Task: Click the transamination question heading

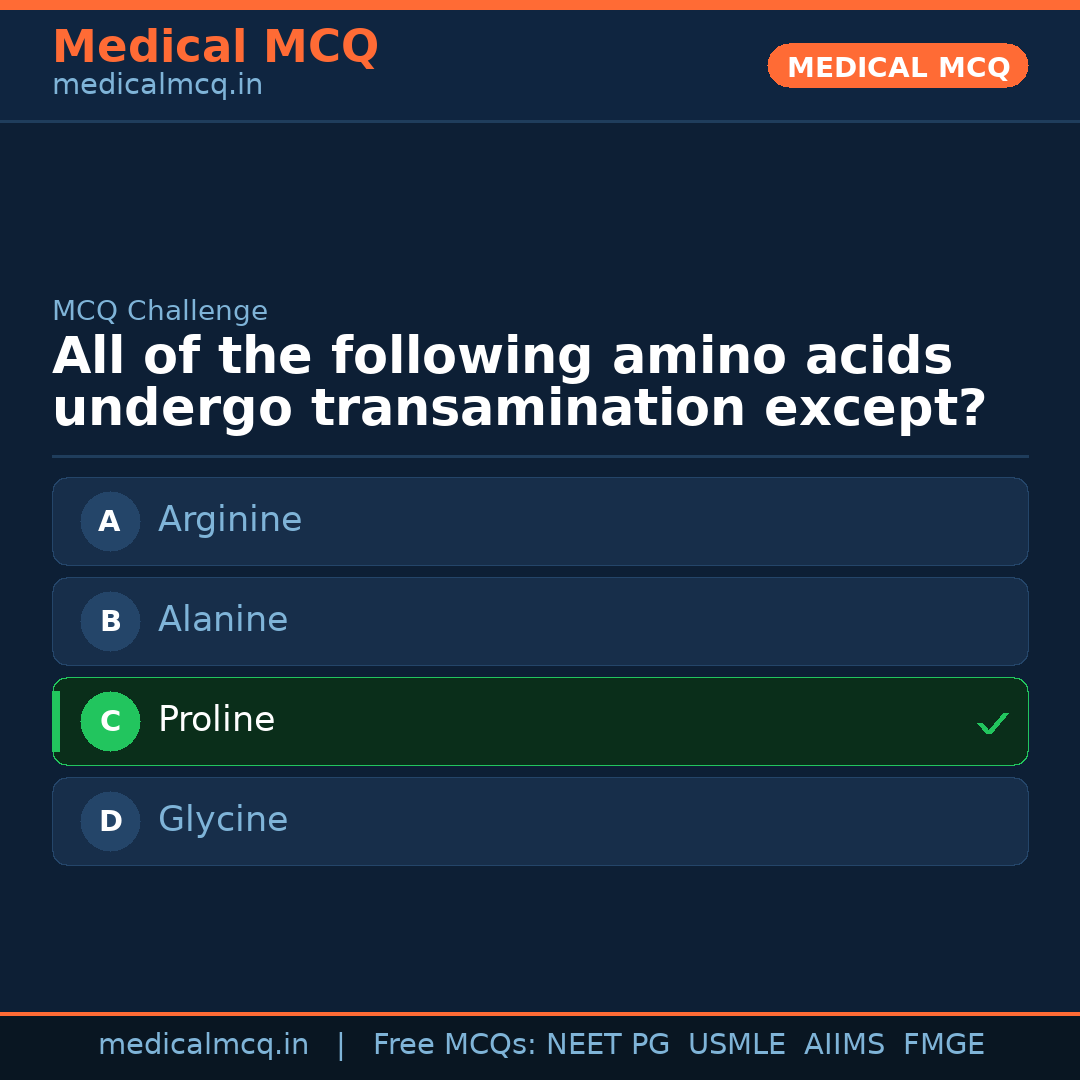Action: coord(519,383)
